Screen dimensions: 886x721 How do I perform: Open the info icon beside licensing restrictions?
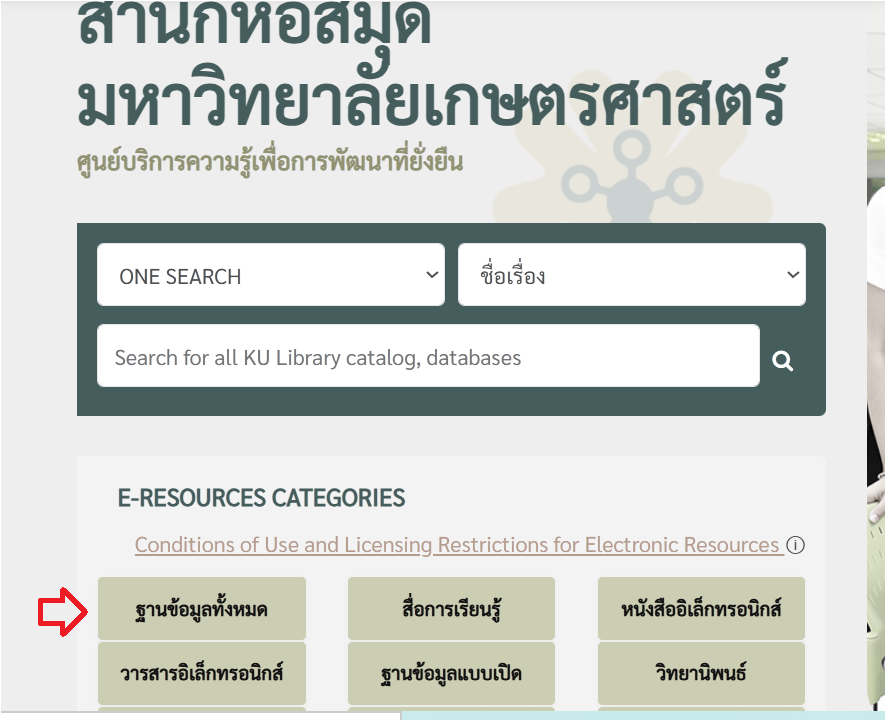coord(796,545)
